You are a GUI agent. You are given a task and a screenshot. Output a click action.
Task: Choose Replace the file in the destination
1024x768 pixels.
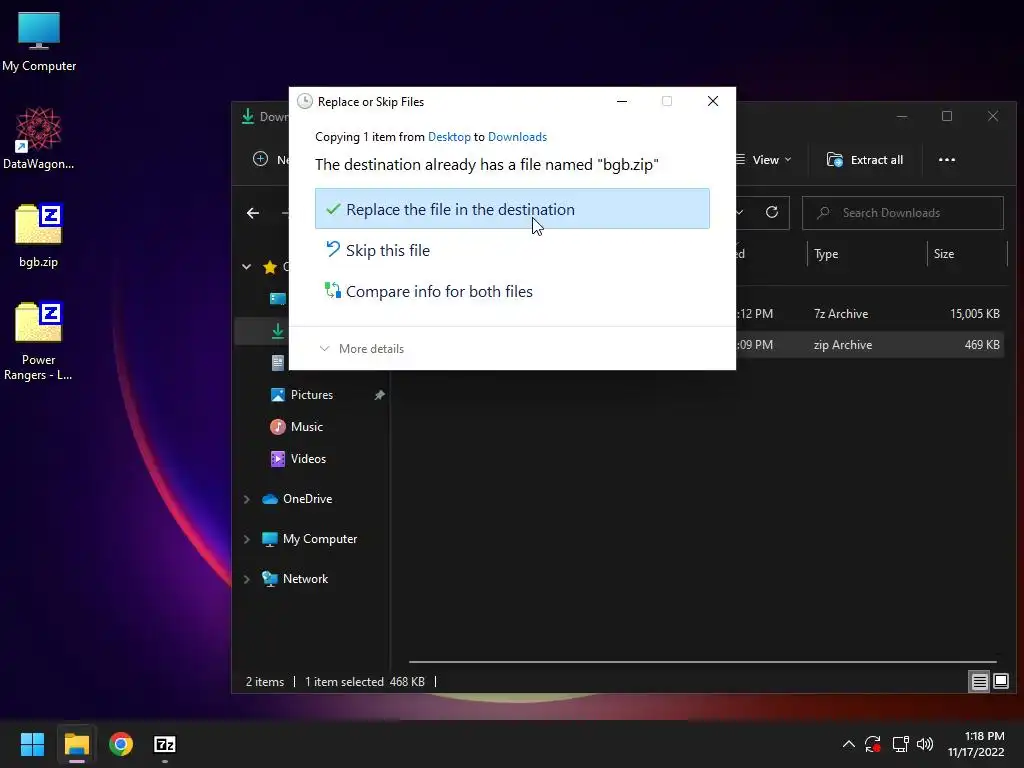pyautogui.click(x=512, y=209)
